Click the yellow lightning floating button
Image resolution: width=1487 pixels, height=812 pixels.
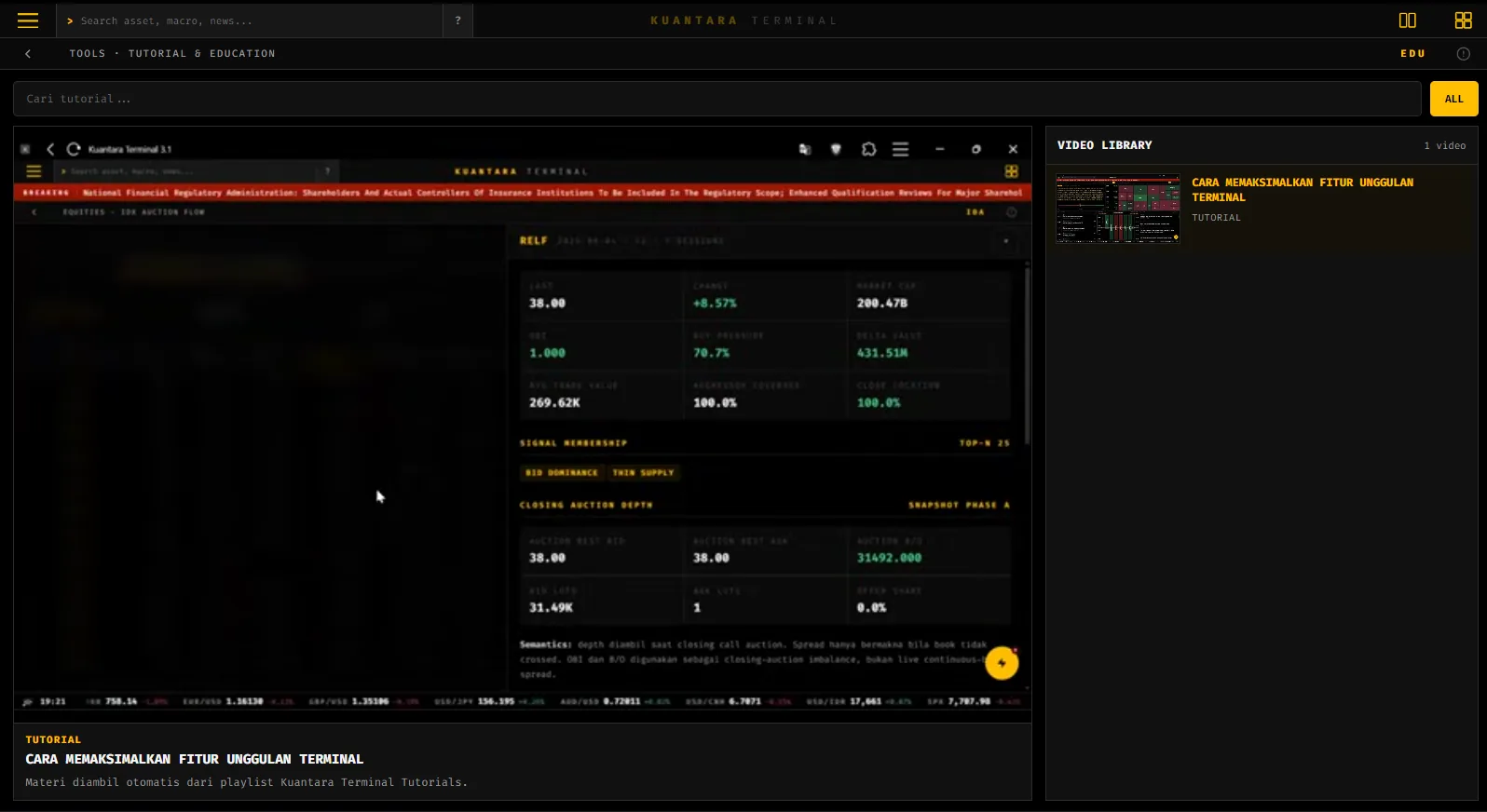tap(1002, 663)
